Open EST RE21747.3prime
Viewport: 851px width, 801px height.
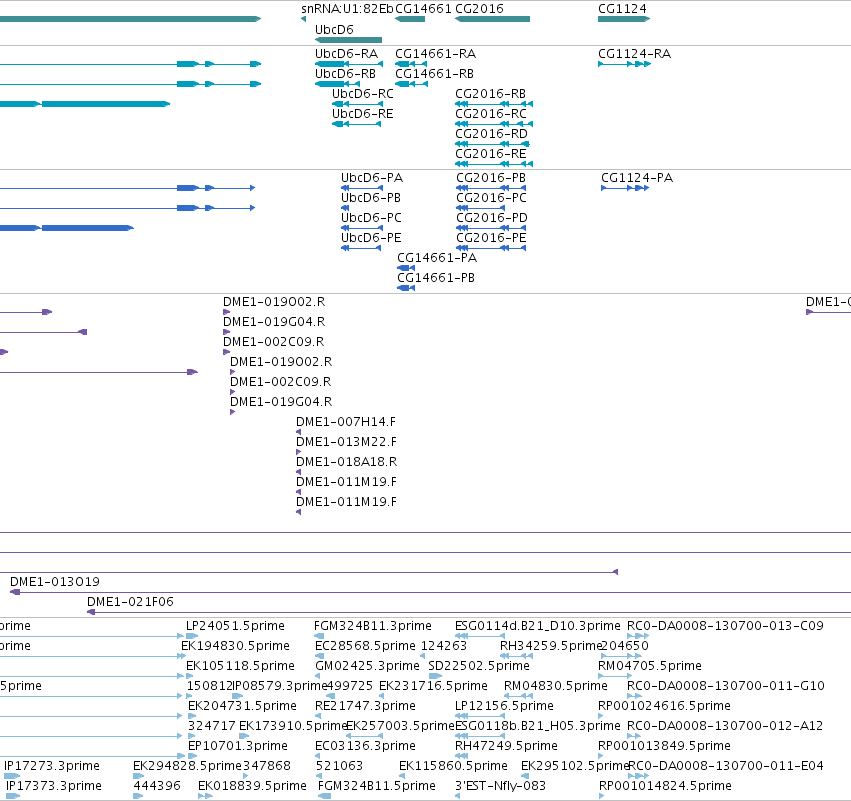point(319,717)
